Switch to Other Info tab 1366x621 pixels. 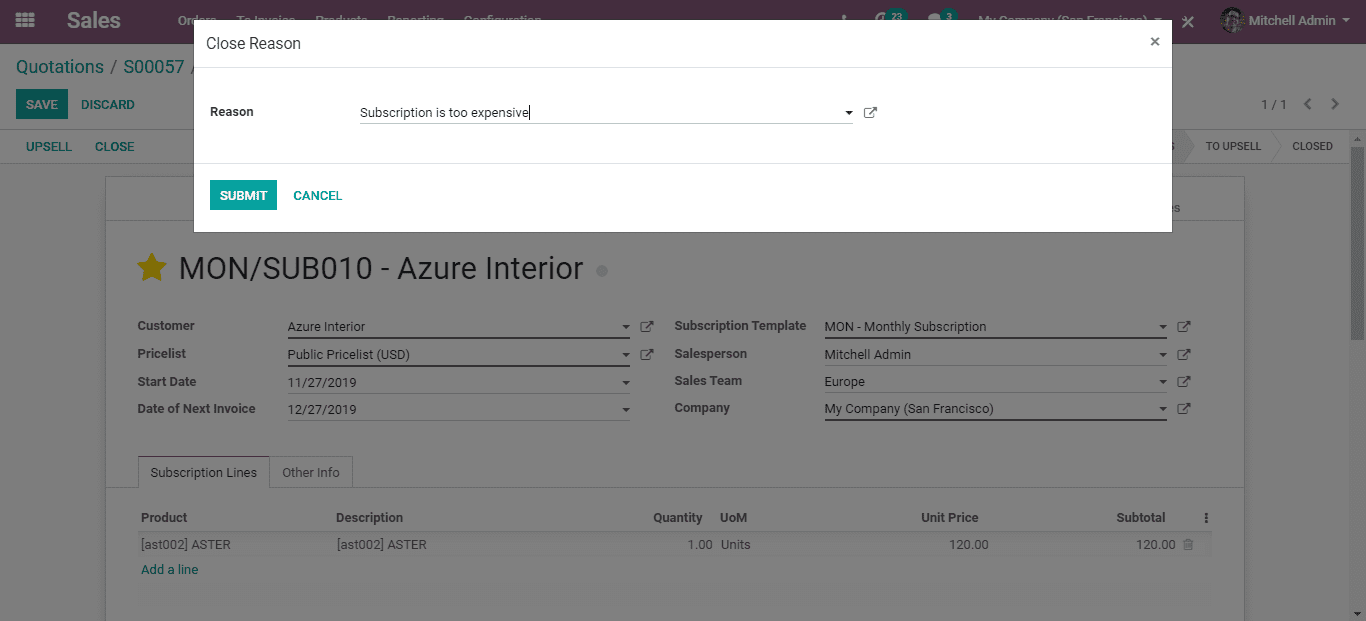tap(311, 472)
